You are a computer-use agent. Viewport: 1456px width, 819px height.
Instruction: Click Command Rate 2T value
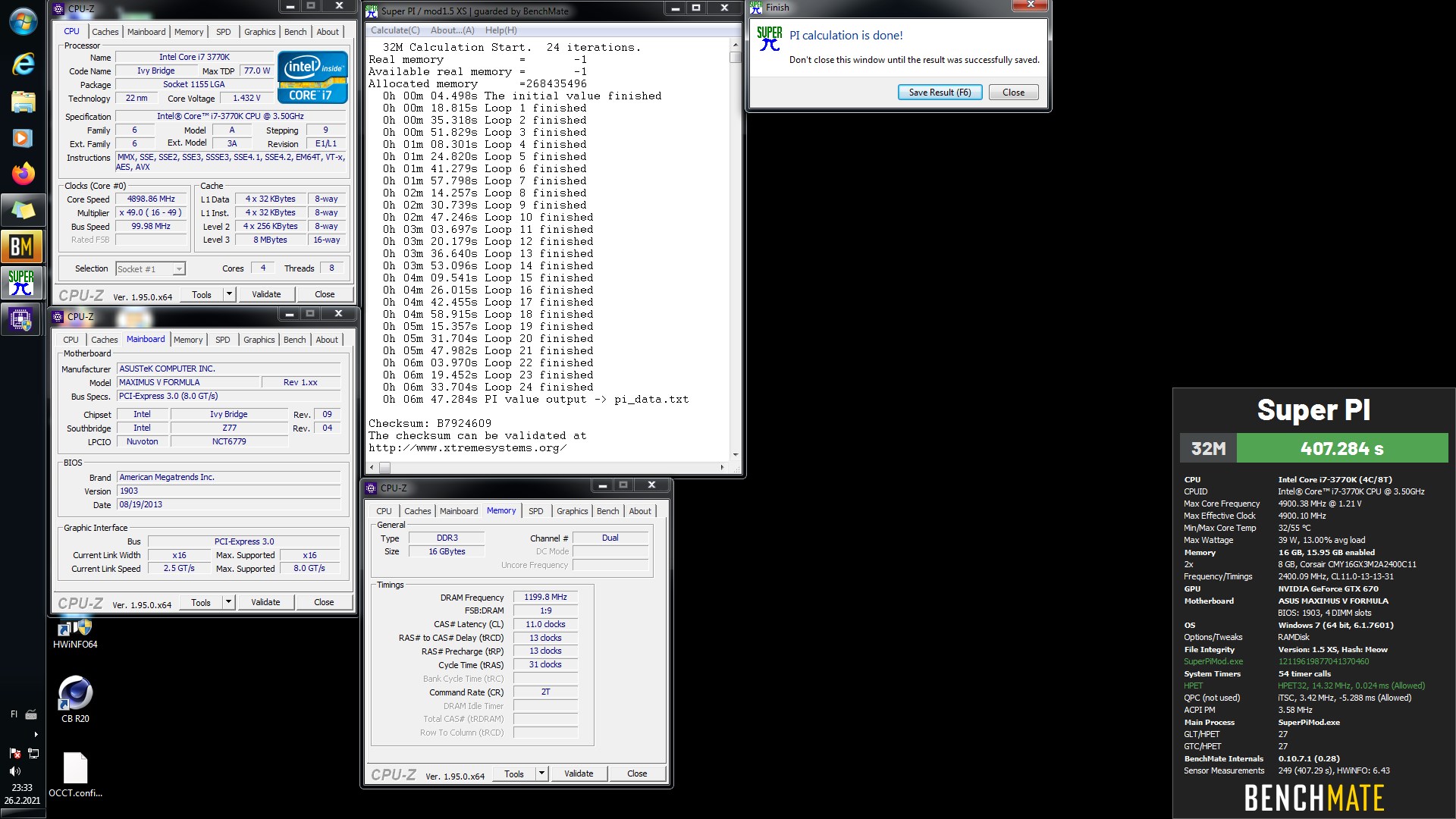(545, 692)
